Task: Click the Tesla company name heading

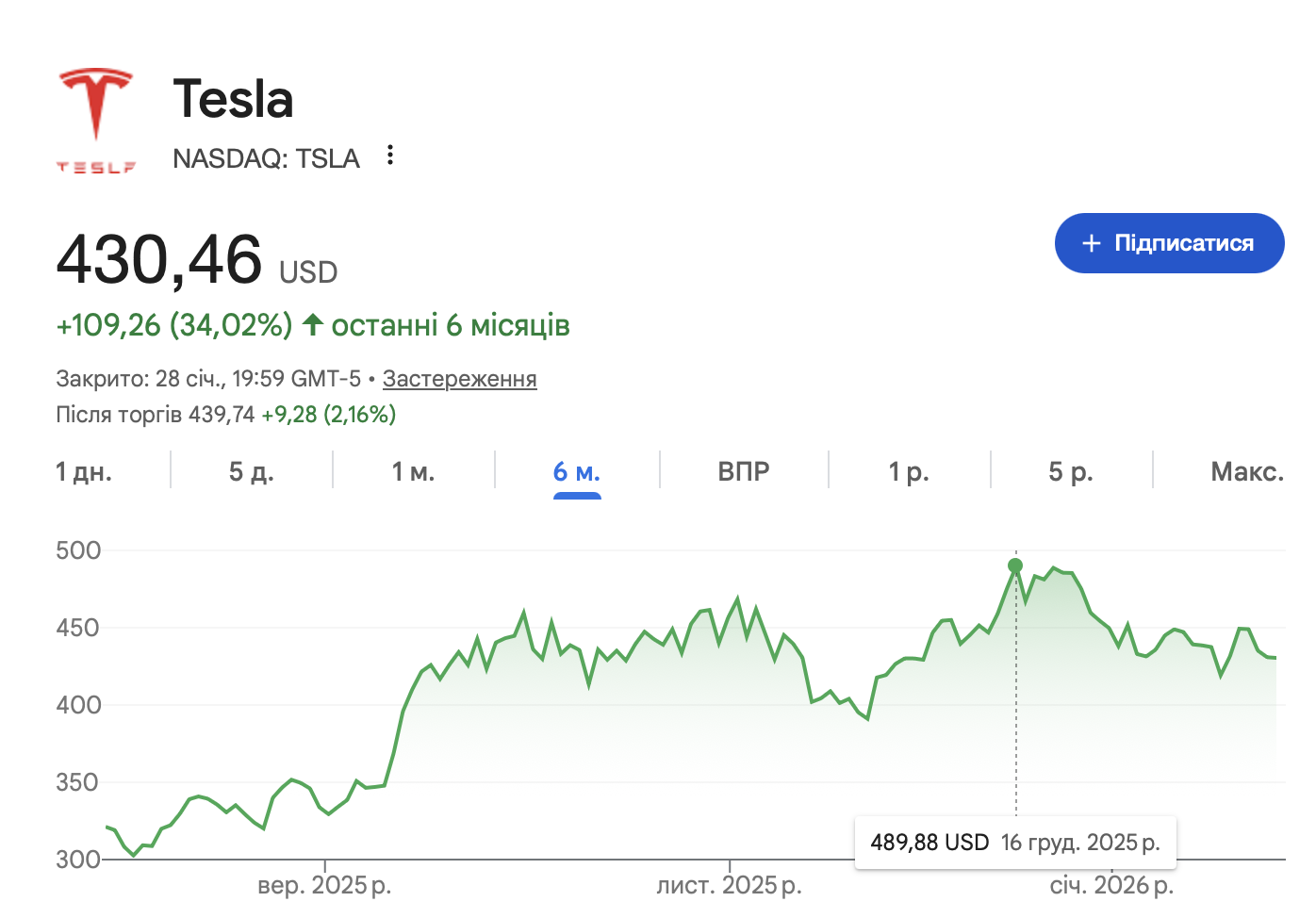Action: [x=233, y=99]
